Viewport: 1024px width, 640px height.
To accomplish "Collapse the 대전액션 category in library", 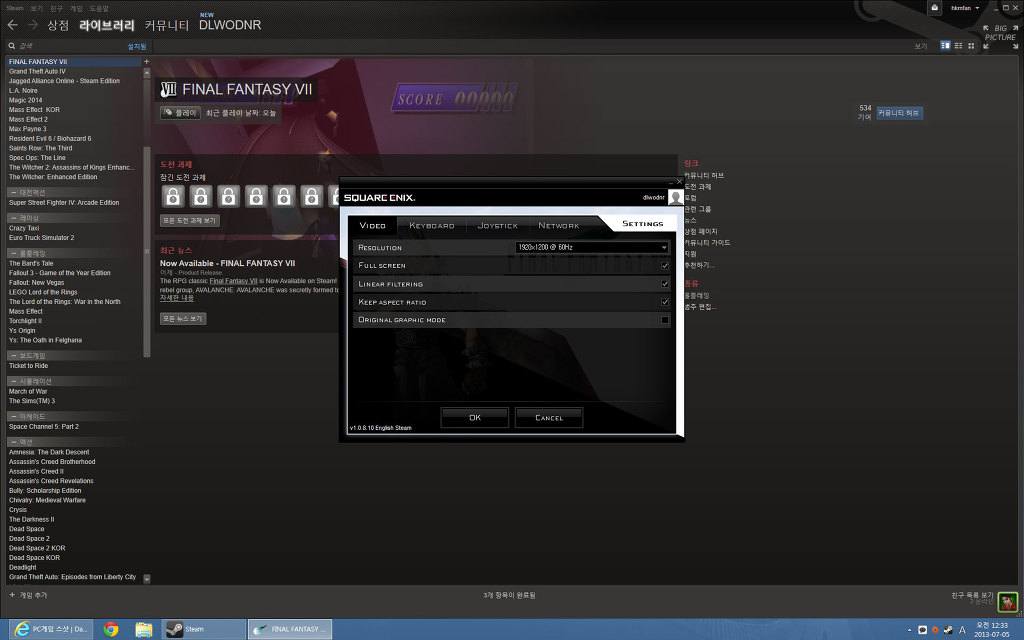I will click(13, 192).
